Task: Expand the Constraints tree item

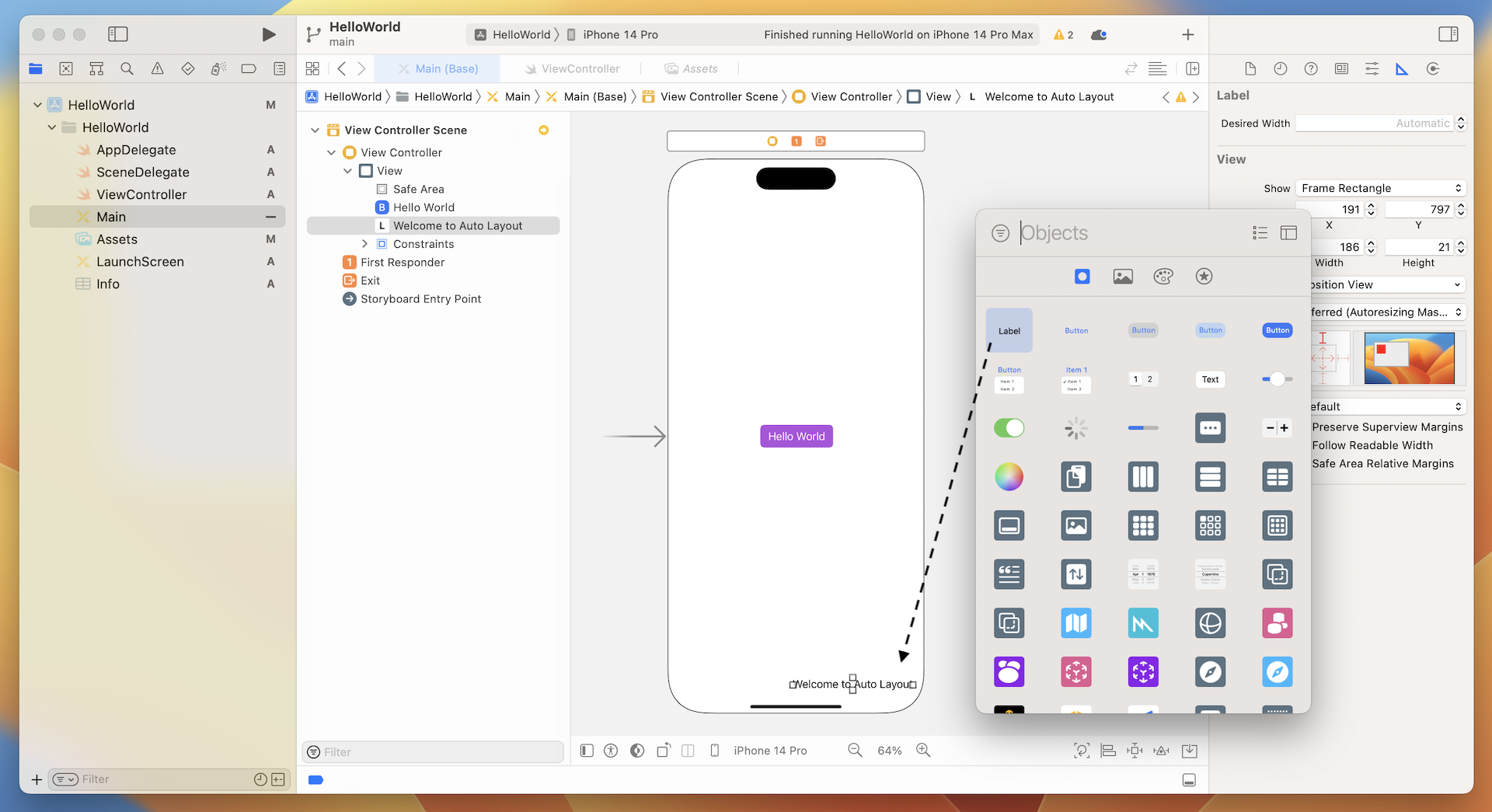Action: pos(364,244)
